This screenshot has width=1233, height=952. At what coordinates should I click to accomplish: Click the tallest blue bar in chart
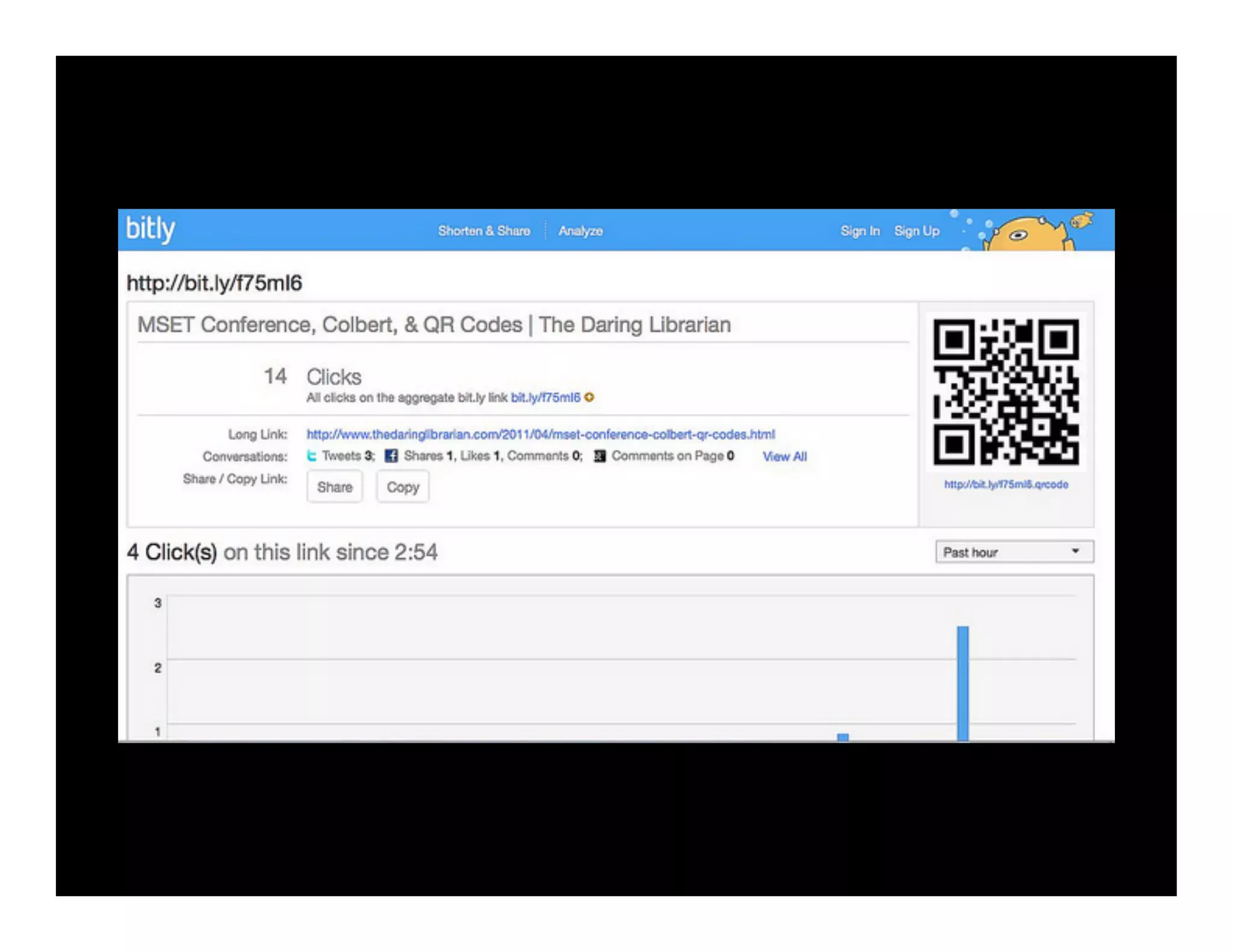tap(963, 682)
